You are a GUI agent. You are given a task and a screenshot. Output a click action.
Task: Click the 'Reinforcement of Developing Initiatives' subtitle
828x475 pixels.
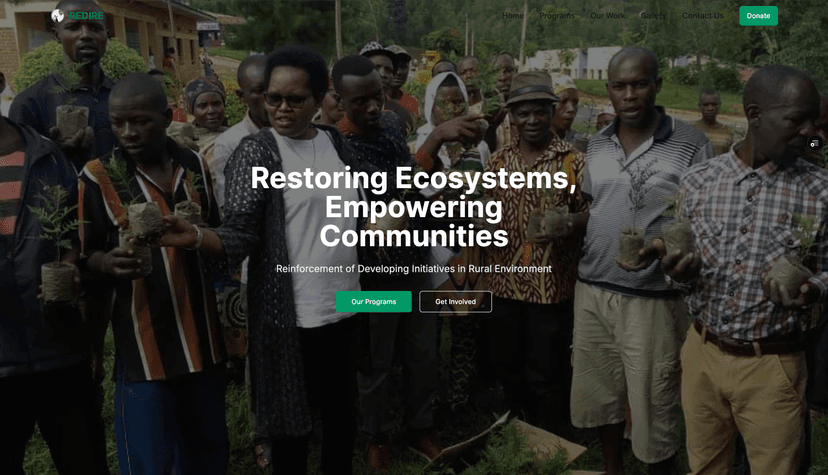413,269
